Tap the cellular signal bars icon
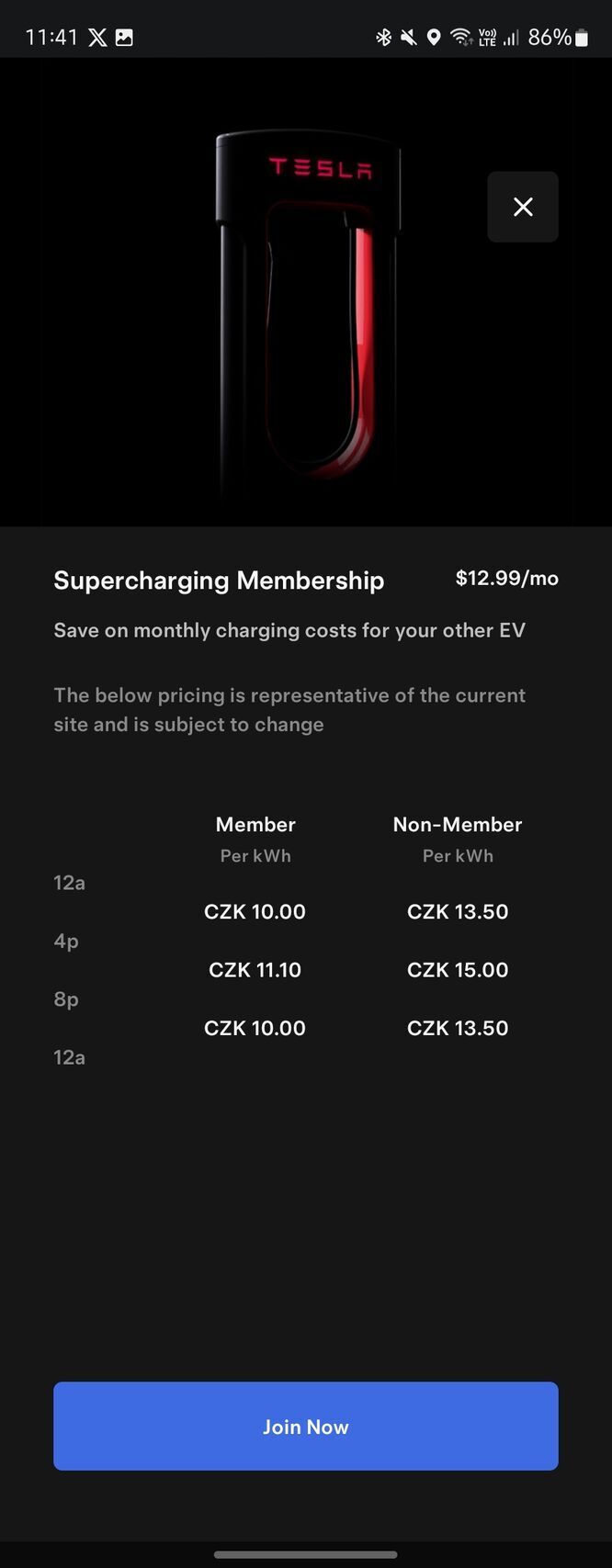Viewport: 612px width, 1568px height. click(511, 37)
